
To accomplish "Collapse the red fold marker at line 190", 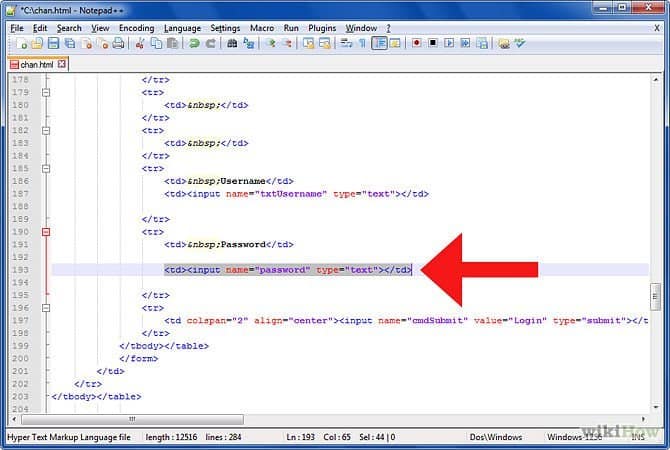I will pyautogui.click(x=46, y=232).
